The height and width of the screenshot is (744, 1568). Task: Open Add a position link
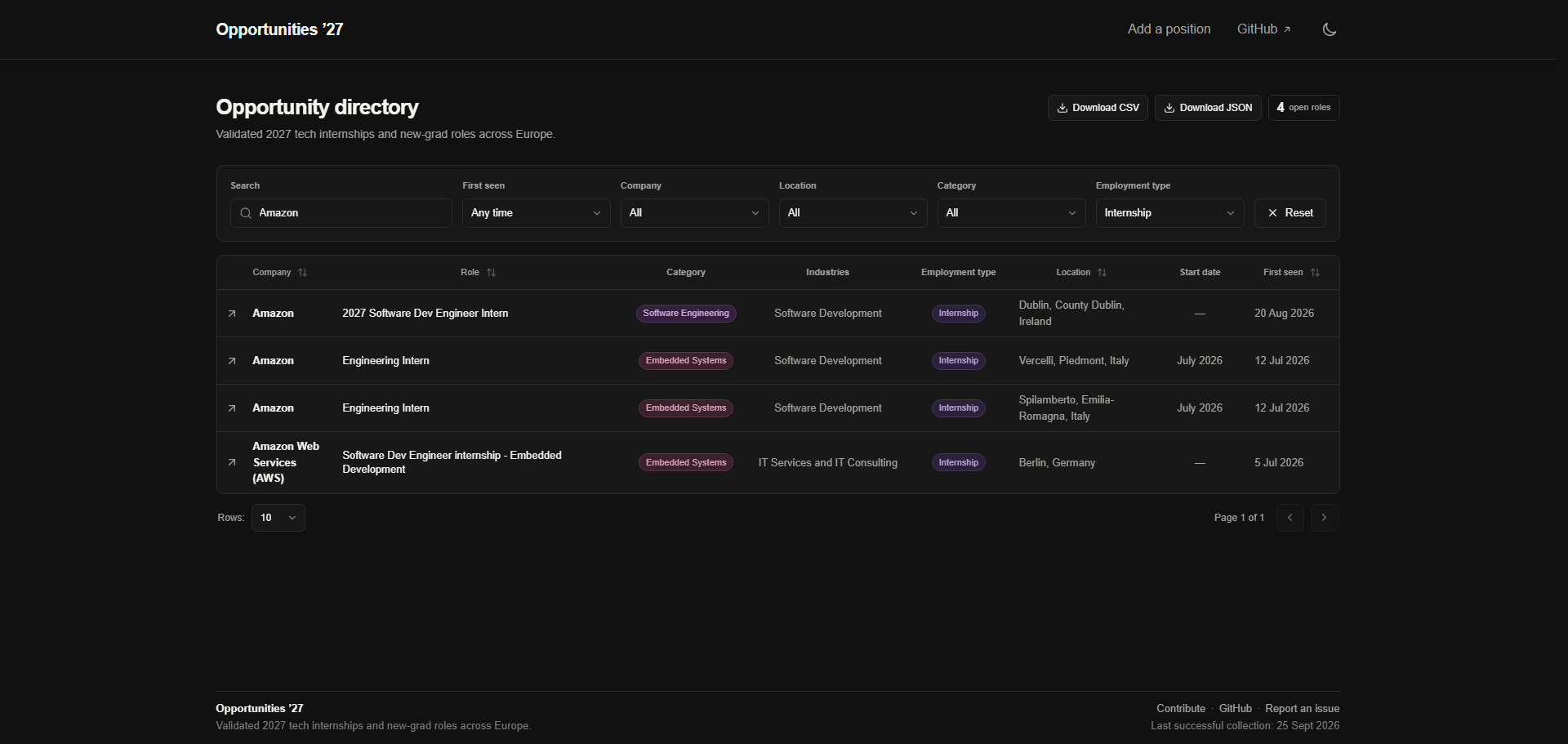pyautogui.click(x=1169, y=29)
